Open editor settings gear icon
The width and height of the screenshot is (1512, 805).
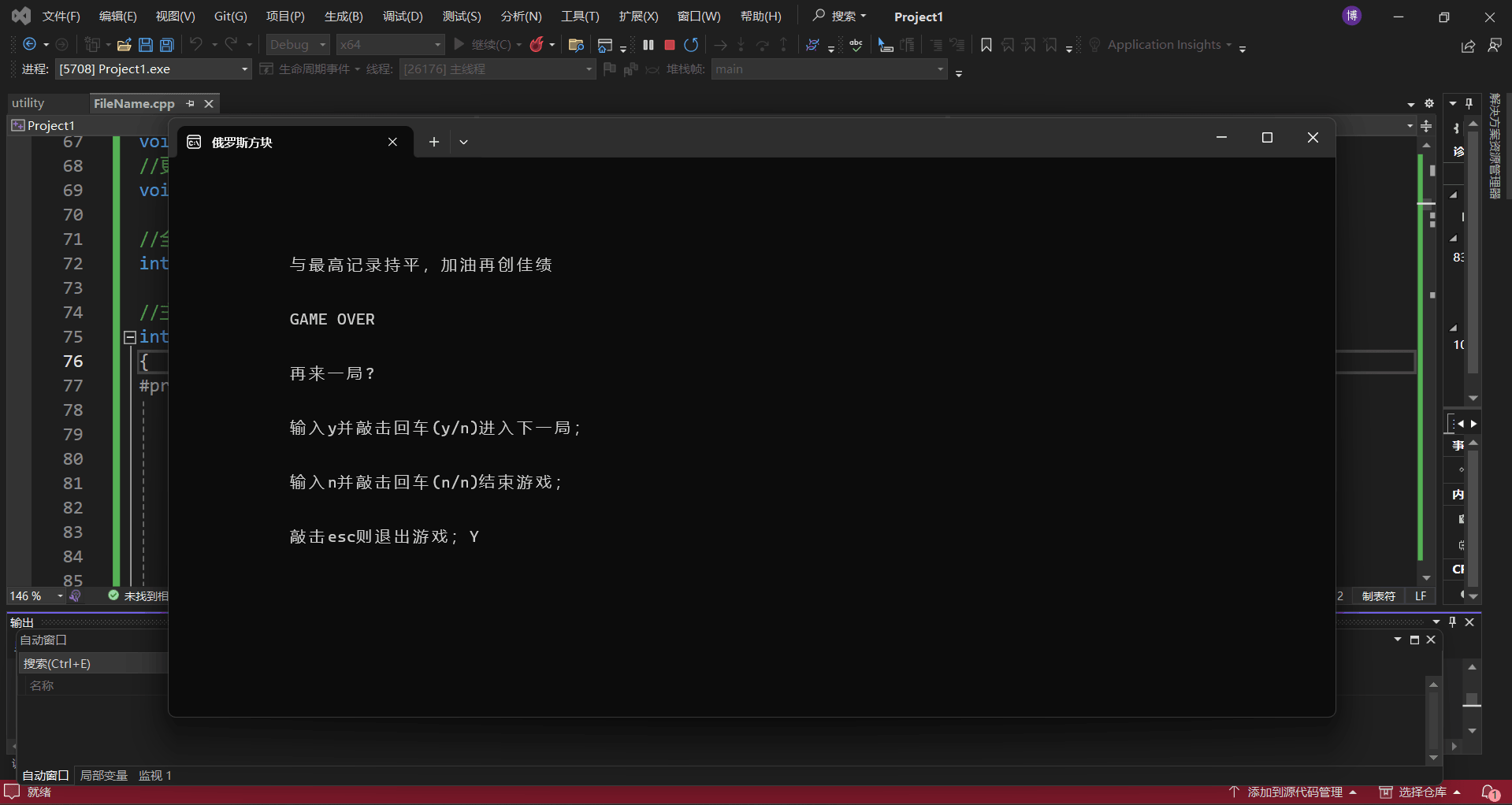[1429, 103]
